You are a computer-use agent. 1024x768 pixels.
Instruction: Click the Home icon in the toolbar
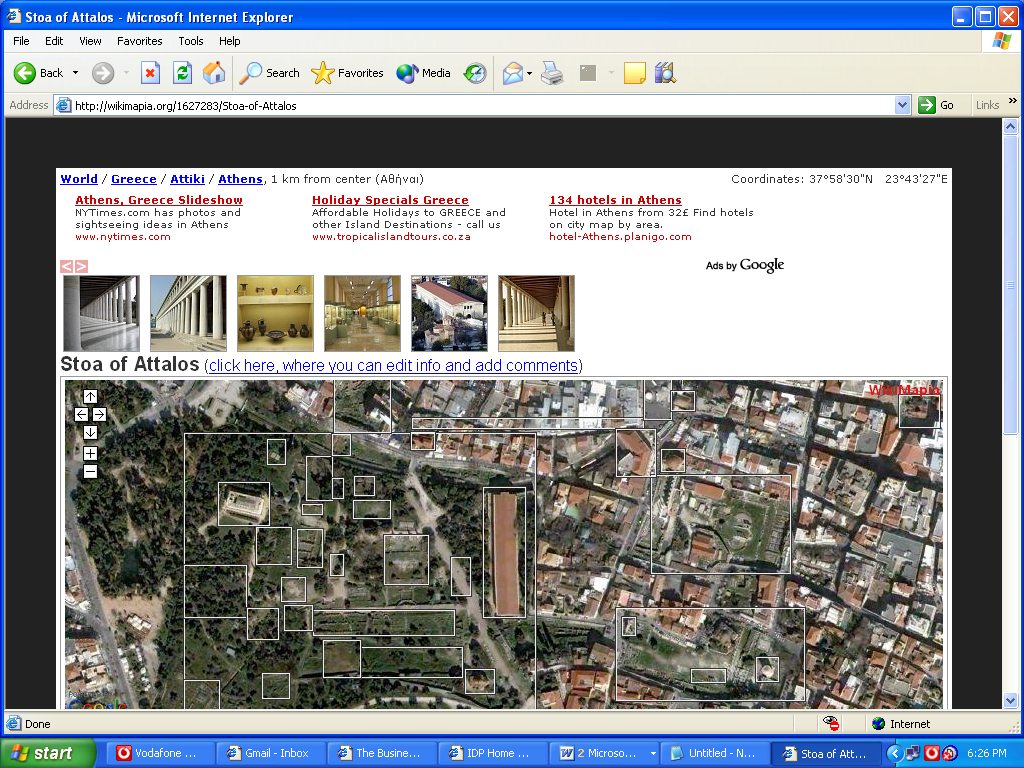pyautogui.click(x=214, y=73)
